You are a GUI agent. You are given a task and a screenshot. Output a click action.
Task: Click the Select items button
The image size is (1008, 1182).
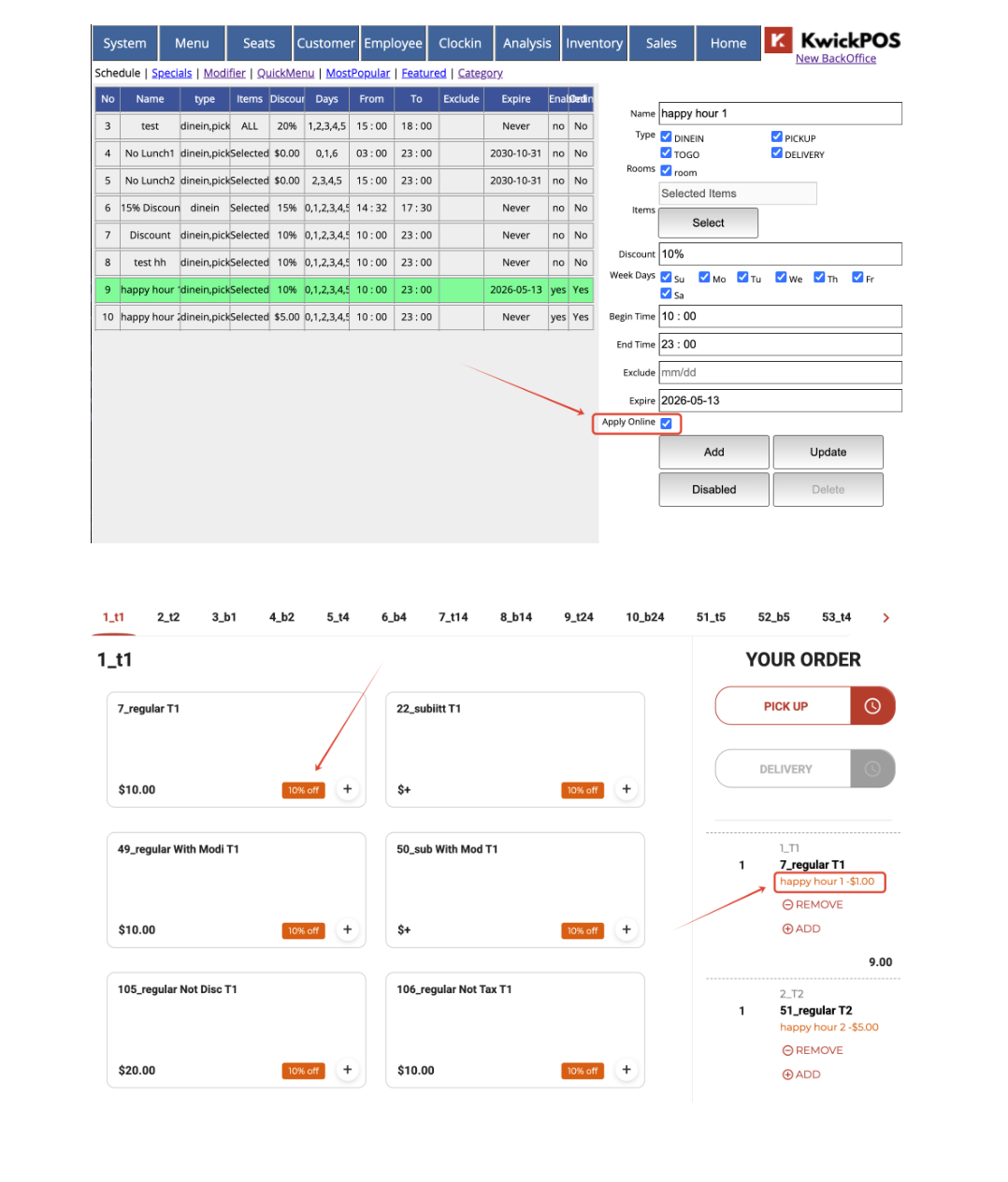tap(708, 223)
